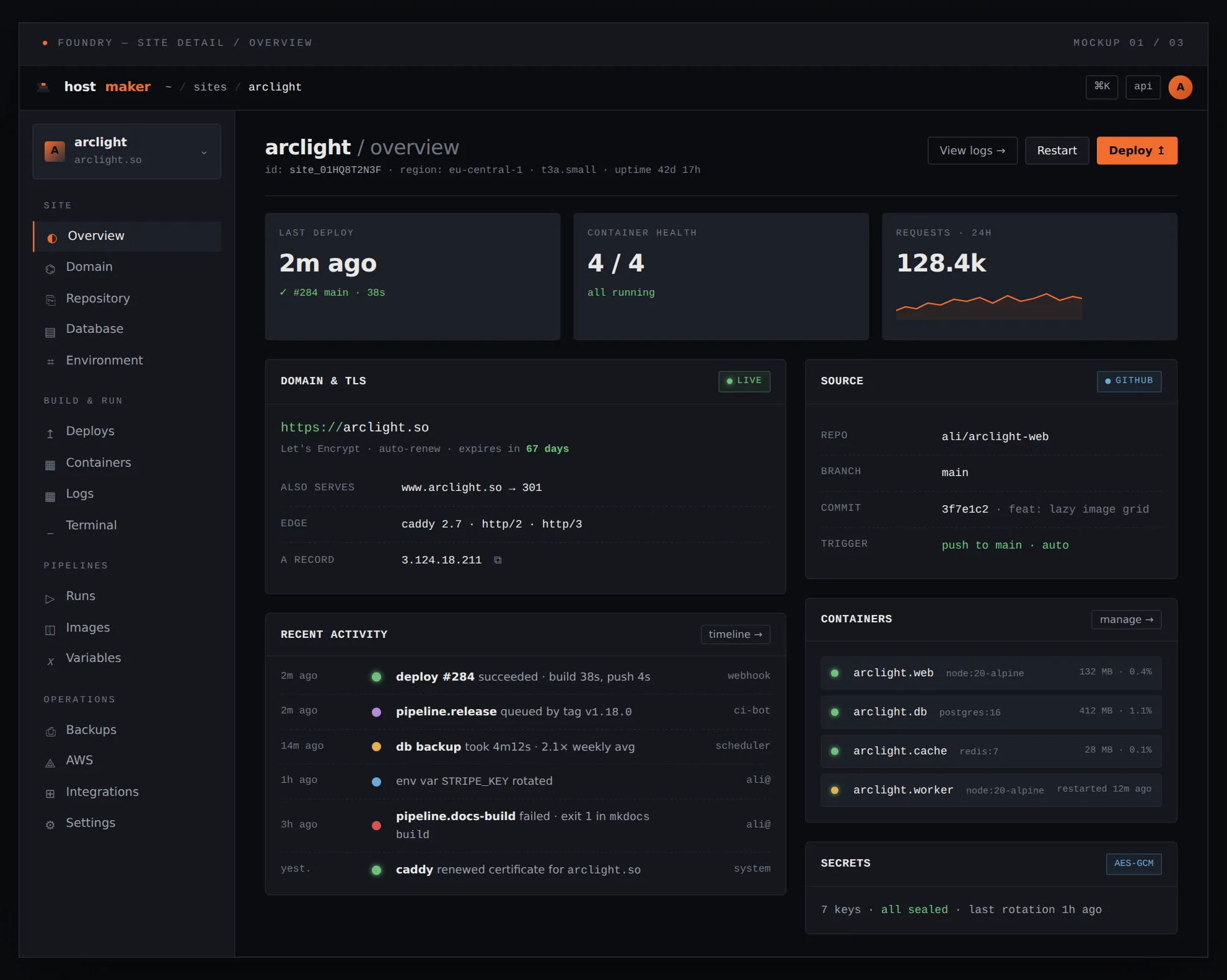Click the GITHUB source badge
This screenshot has height=980, width=1227.
point(1129,381)
